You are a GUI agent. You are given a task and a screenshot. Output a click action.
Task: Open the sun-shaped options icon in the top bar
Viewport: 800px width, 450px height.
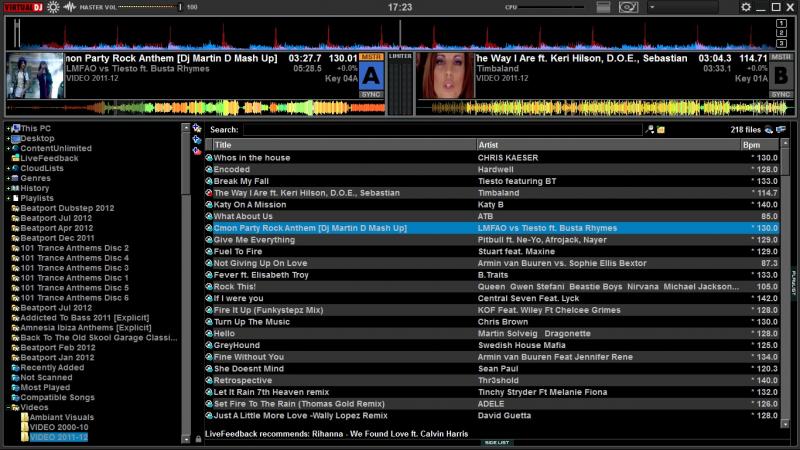coord(53,7)
